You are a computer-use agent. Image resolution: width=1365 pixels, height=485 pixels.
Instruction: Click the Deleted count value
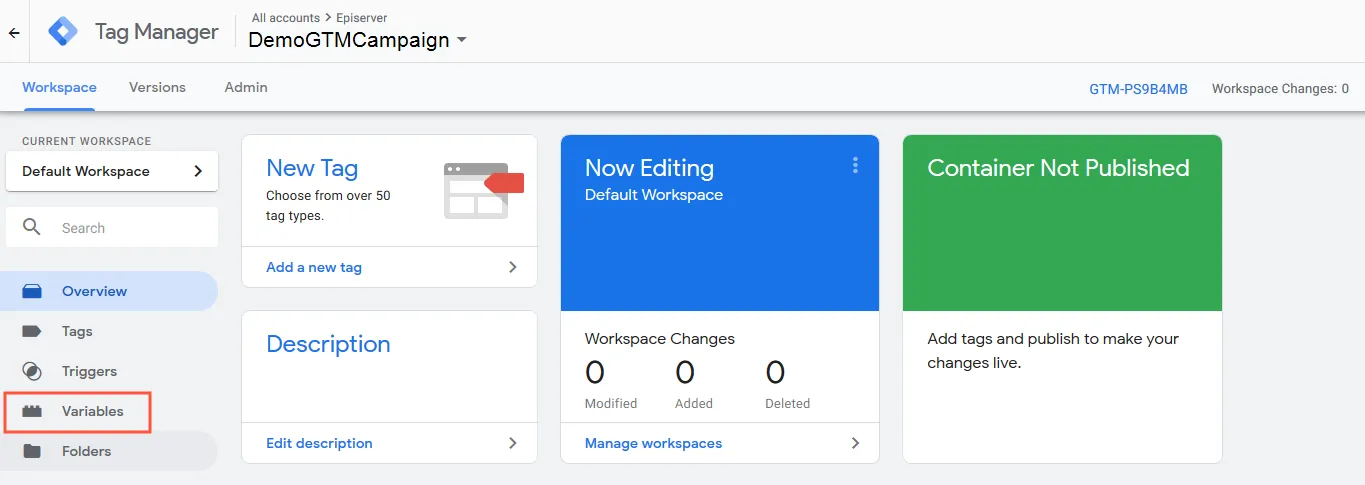775,373
